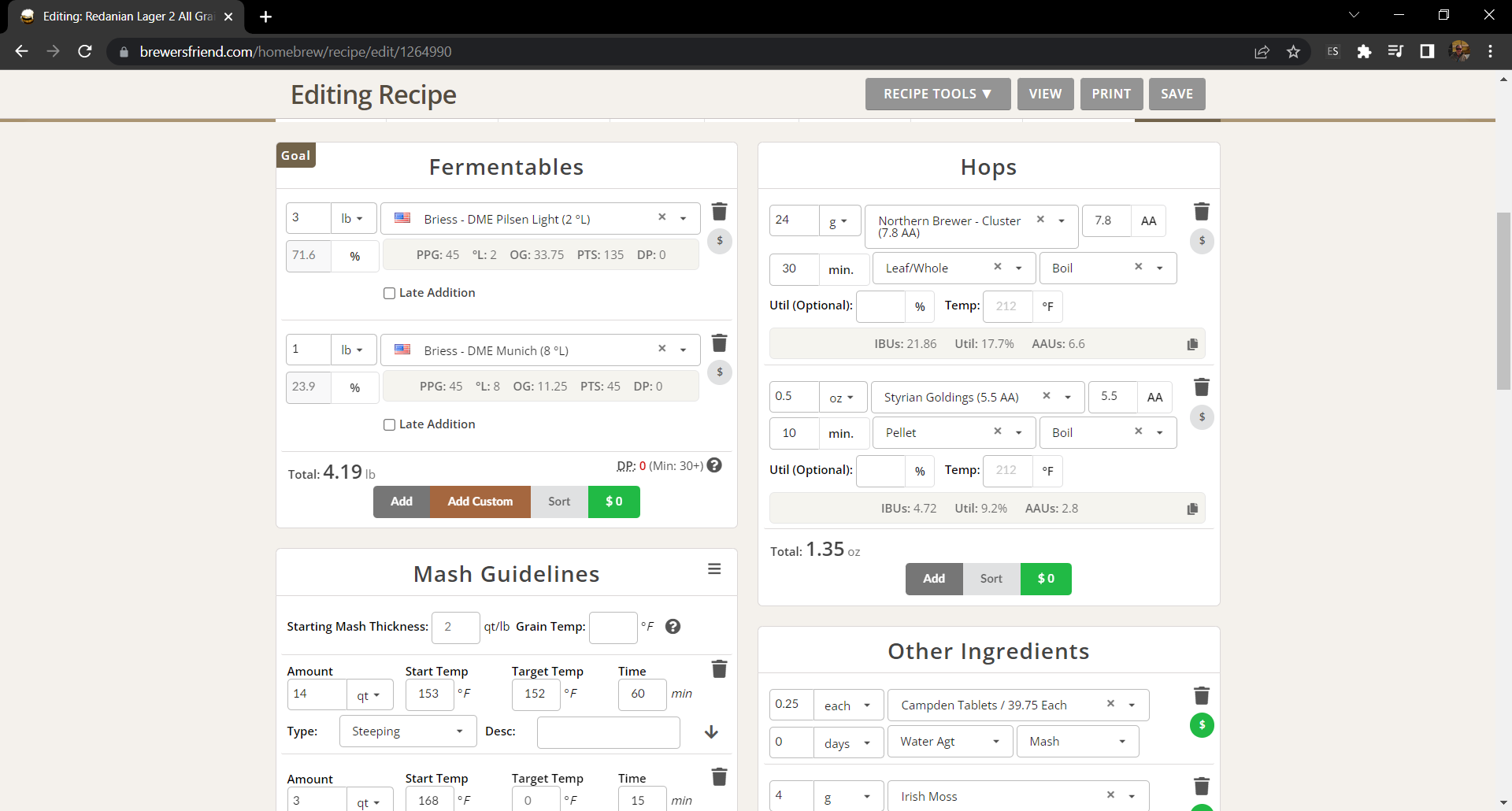Add a new fermentable
This screenshot has width=1512, height=811.
coord(402,502)
